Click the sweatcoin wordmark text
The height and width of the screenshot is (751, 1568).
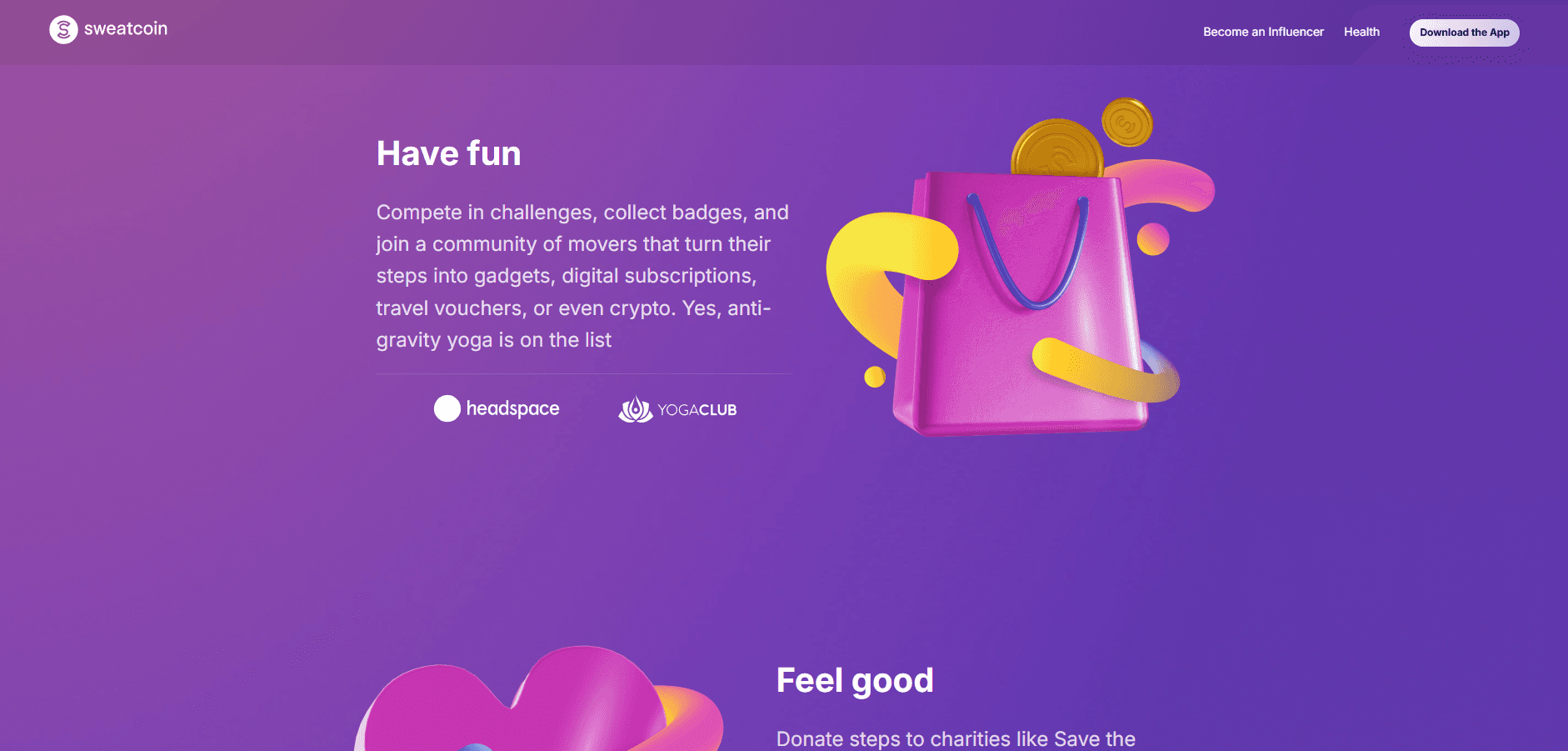[x=126, y=28]
